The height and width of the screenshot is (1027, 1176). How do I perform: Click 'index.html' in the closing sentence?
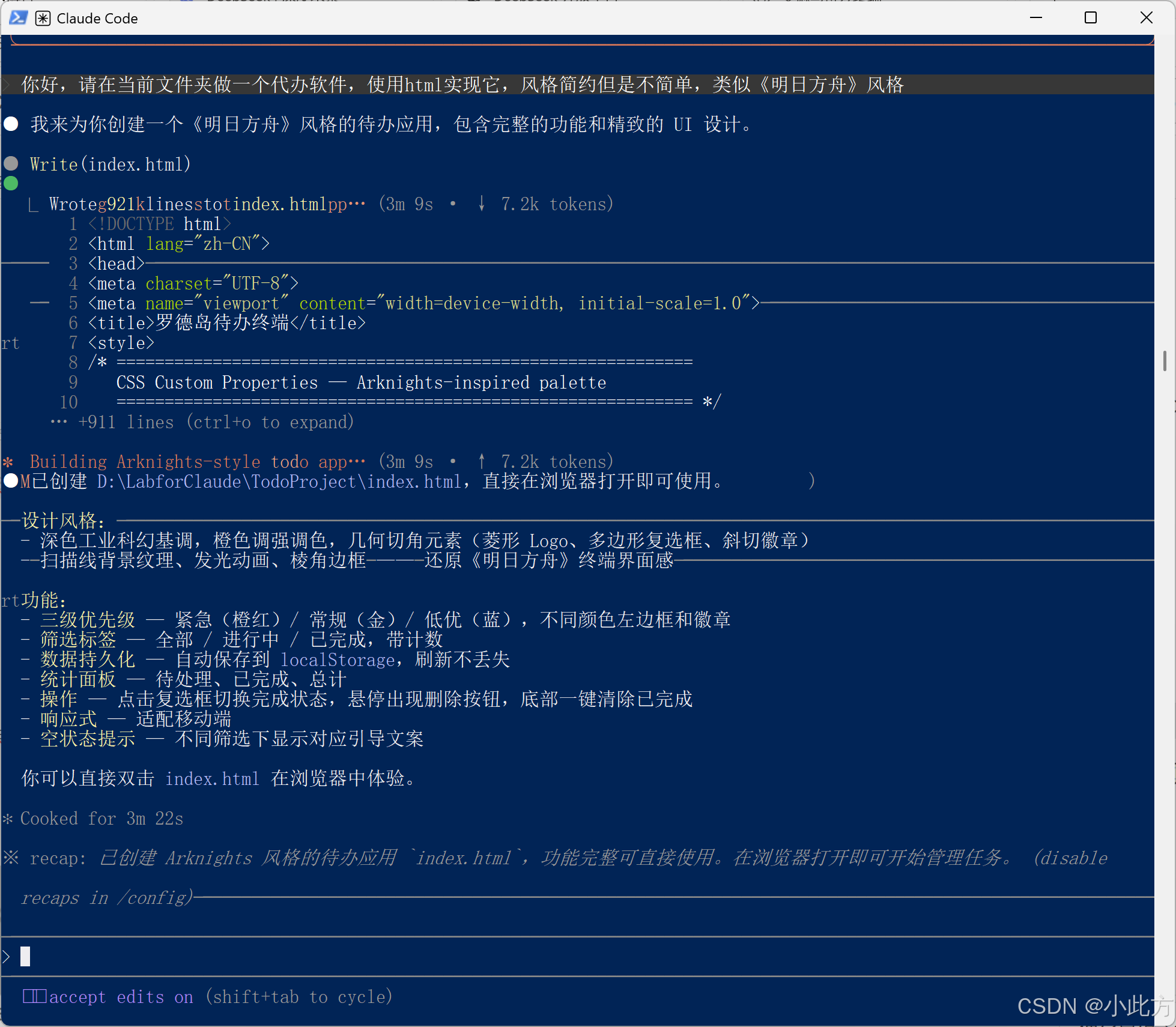[x=213, y=779]
